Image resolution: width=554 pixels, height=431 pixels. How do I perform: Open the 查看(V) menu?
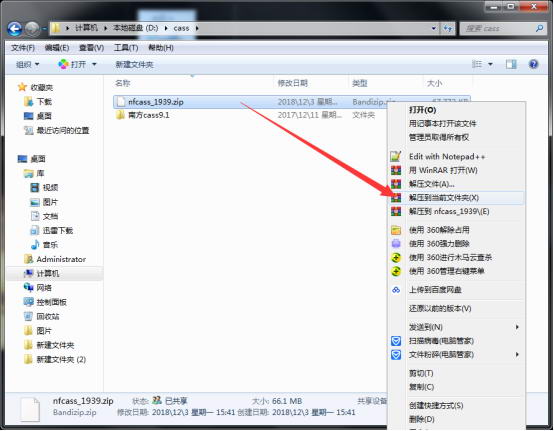point(91,48)
